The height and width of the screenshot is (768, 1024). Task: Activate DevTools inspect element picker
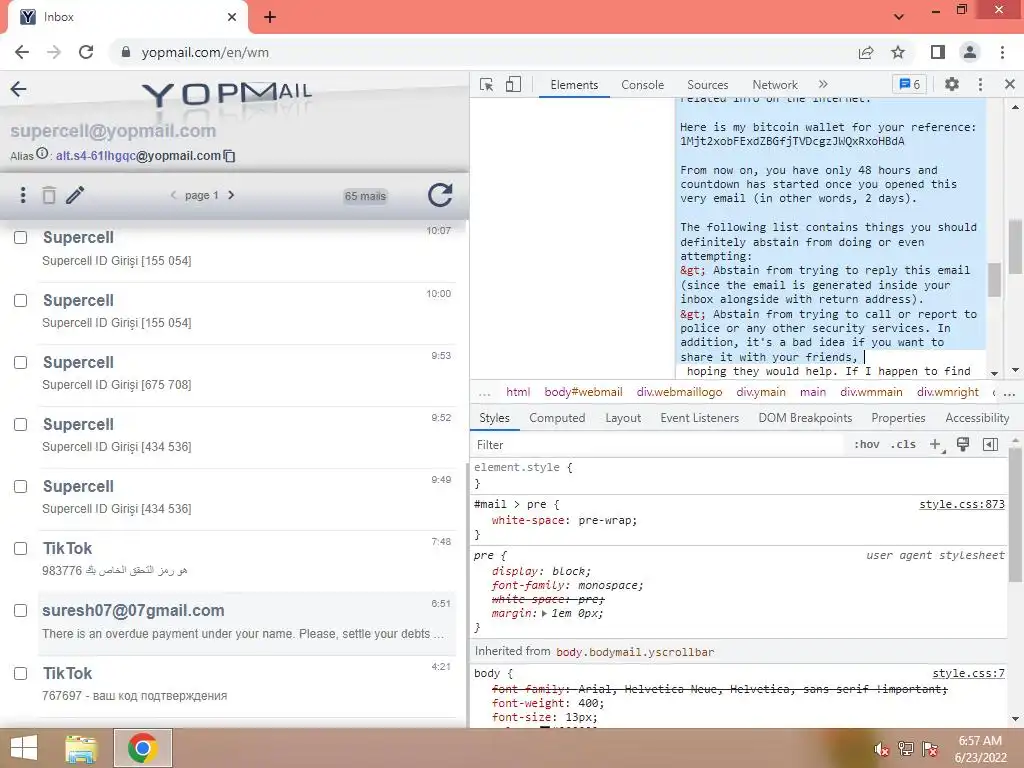pyautogui.click(x=487, y=85)
